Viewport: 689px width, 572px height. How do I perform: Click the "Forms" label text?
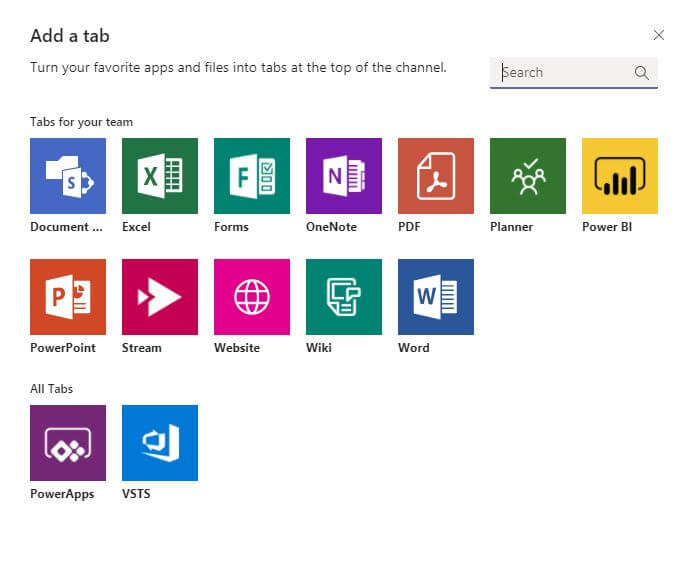click(231, 227)
